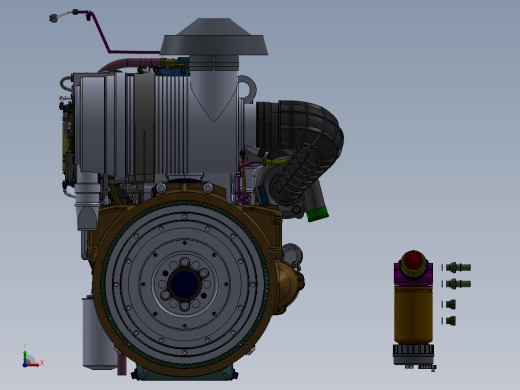Select the flywheel center hub bore
This screenshot has width=520, height=390.
(184, 285)
